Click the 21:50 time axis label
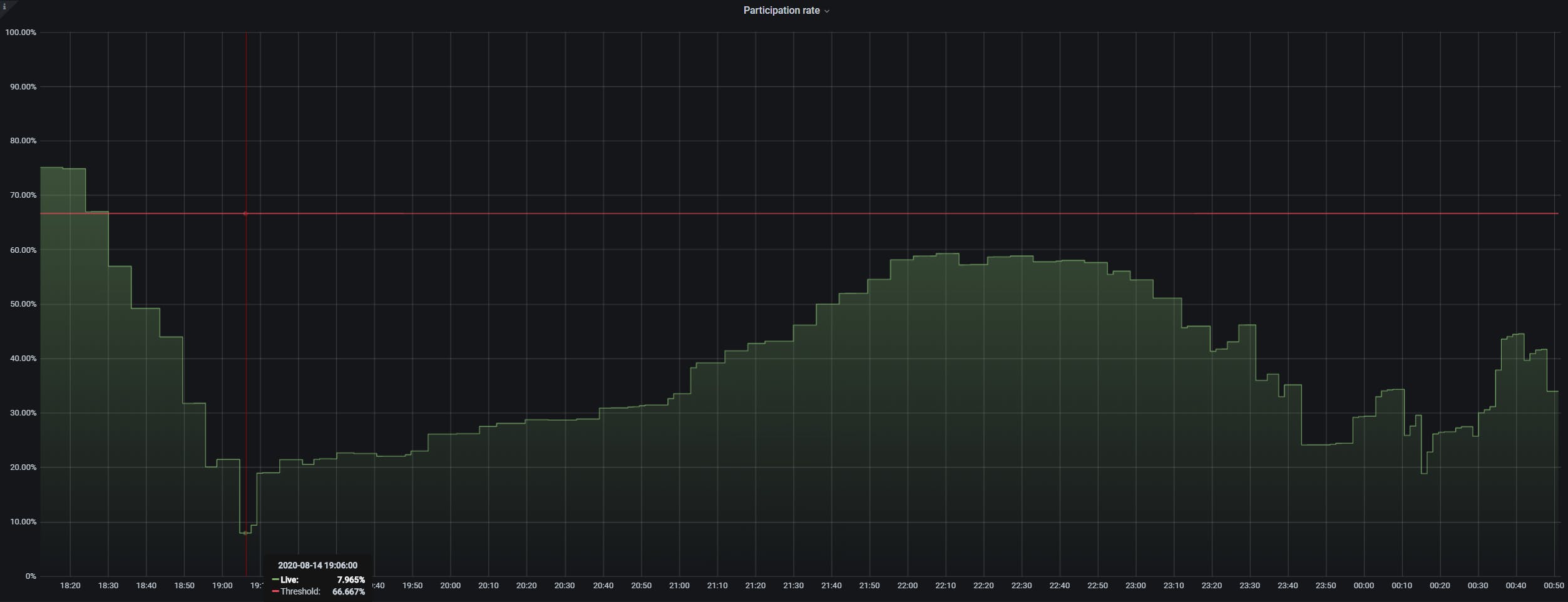Screen dimensions: 1568x602 869,586
